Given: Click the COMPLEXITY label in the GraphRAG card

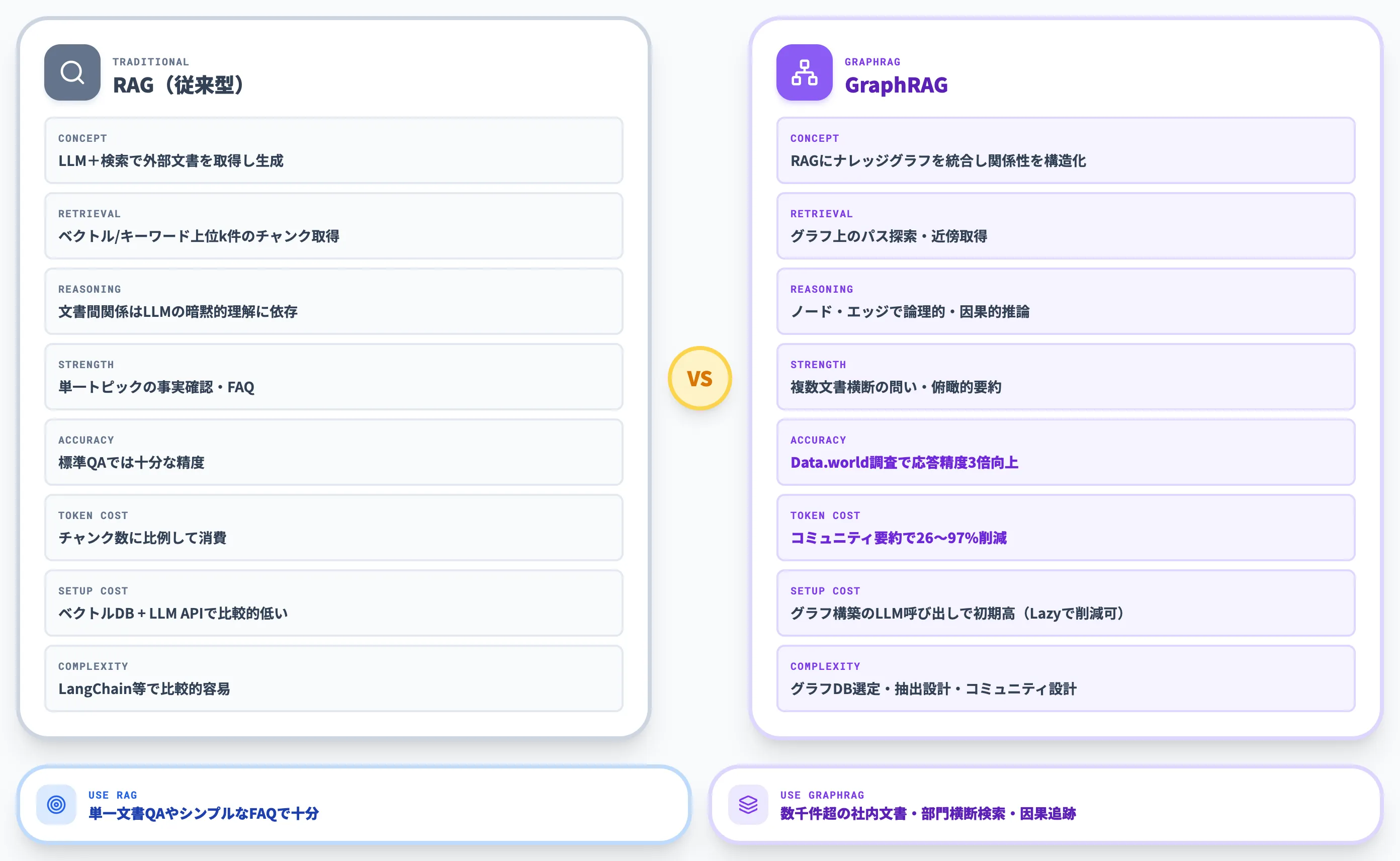Looking at the screenshot, I should tap(825, 666).
